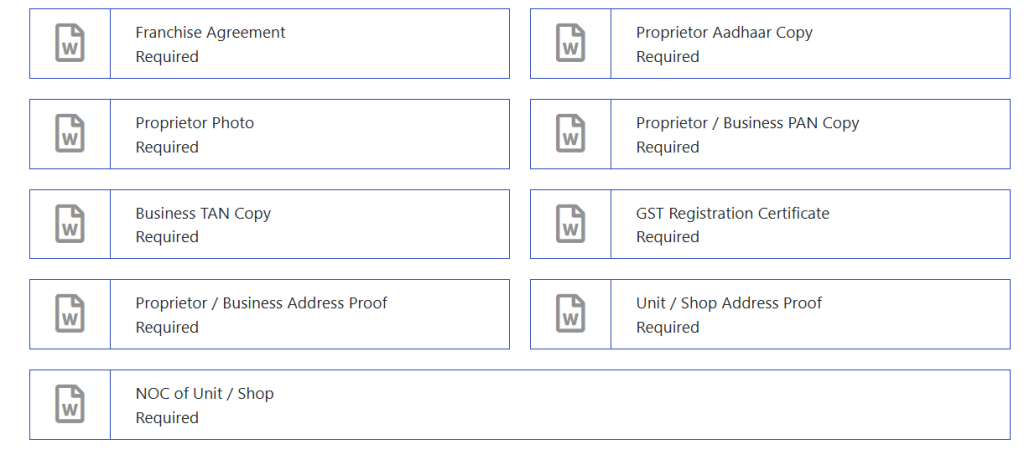Click Proprietor / Business Address Proof file icon
Image resolution: width=1024 pixels, height=455 pixels.
70,314
